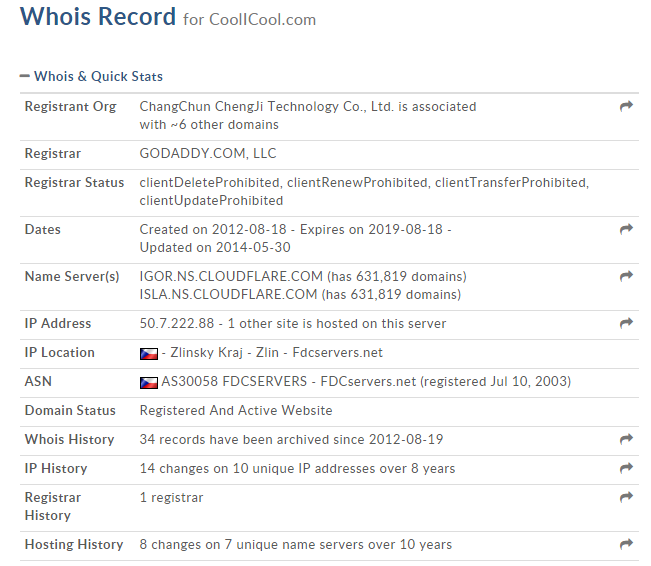Click the arrow icon beside Dates
This screenshot has width=651, height=566.
[626, 229]
